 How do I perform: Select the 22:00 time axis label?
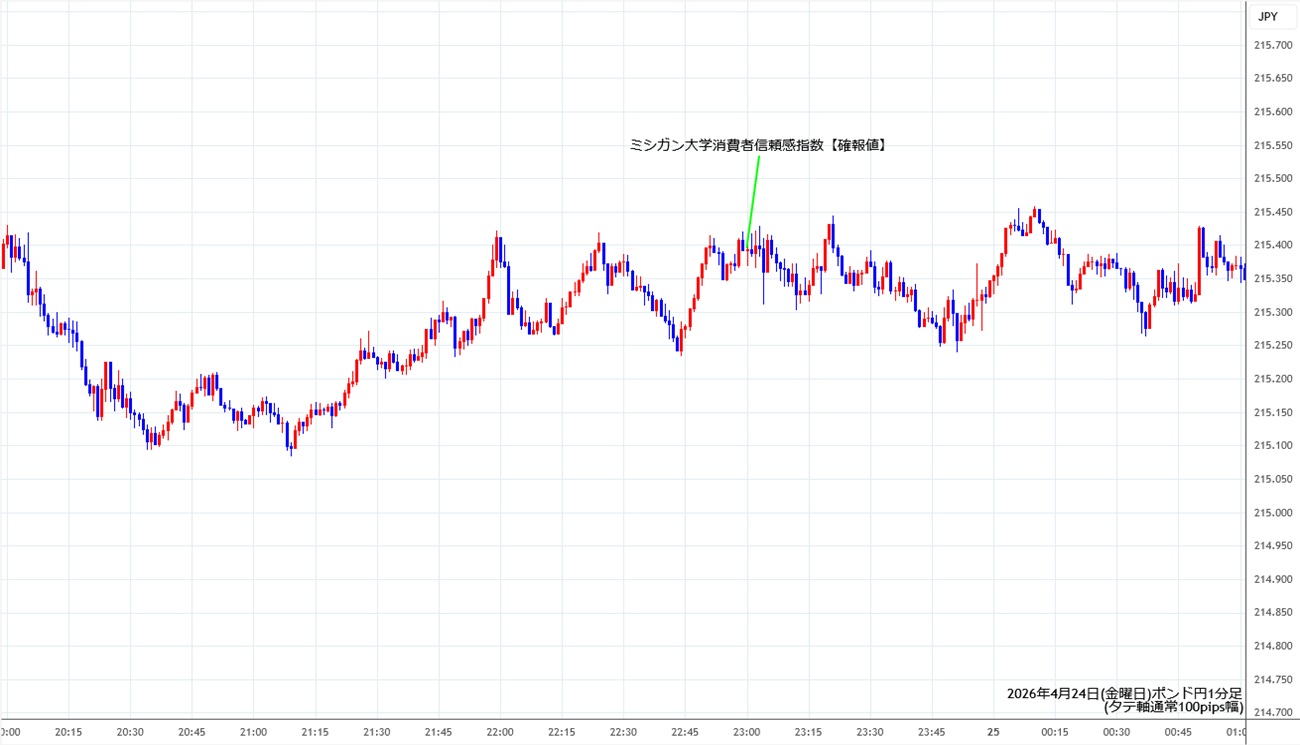(500, 732)
